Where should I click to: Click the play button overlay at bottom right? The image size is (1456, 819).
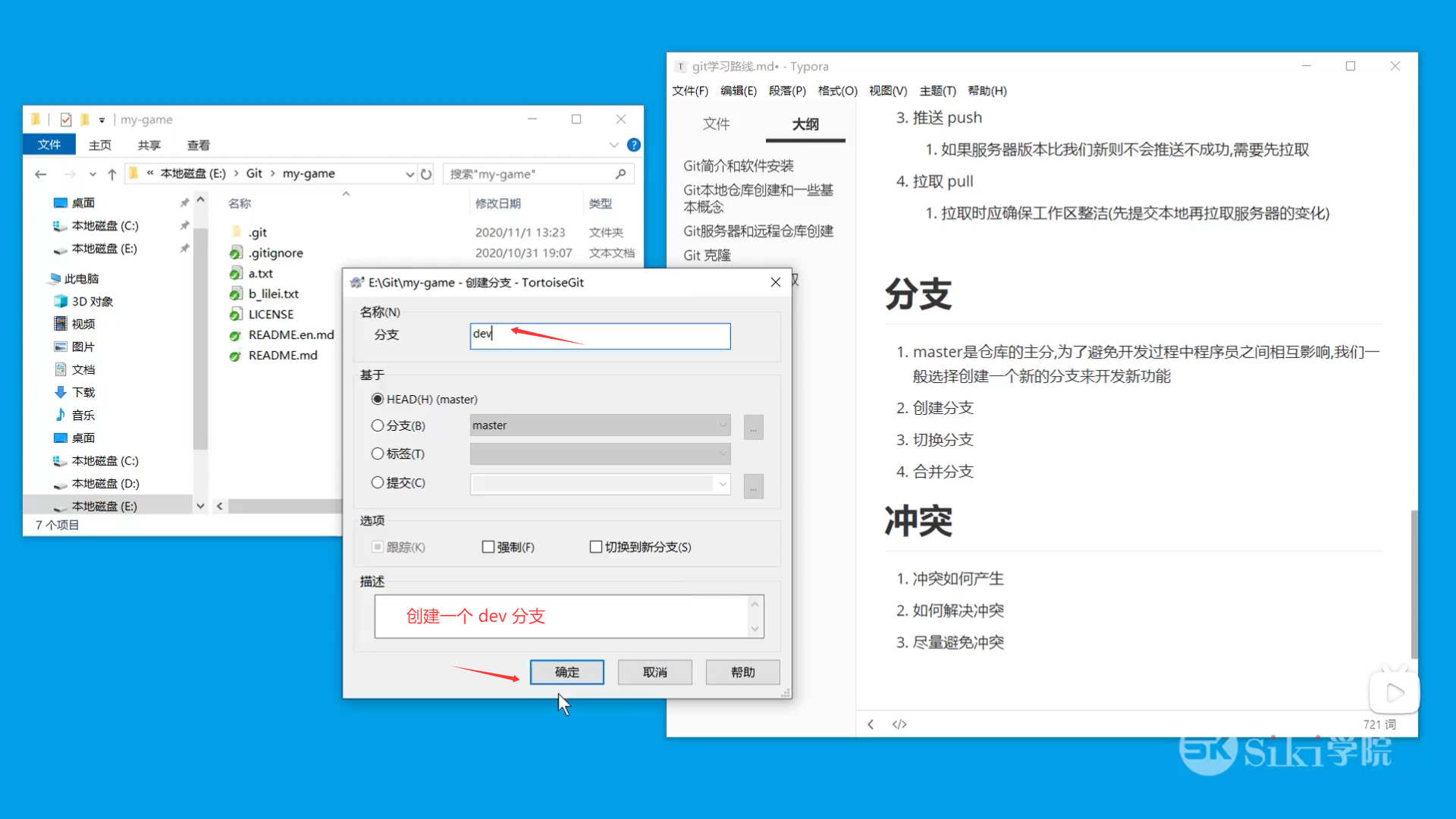pos(1394,692)
